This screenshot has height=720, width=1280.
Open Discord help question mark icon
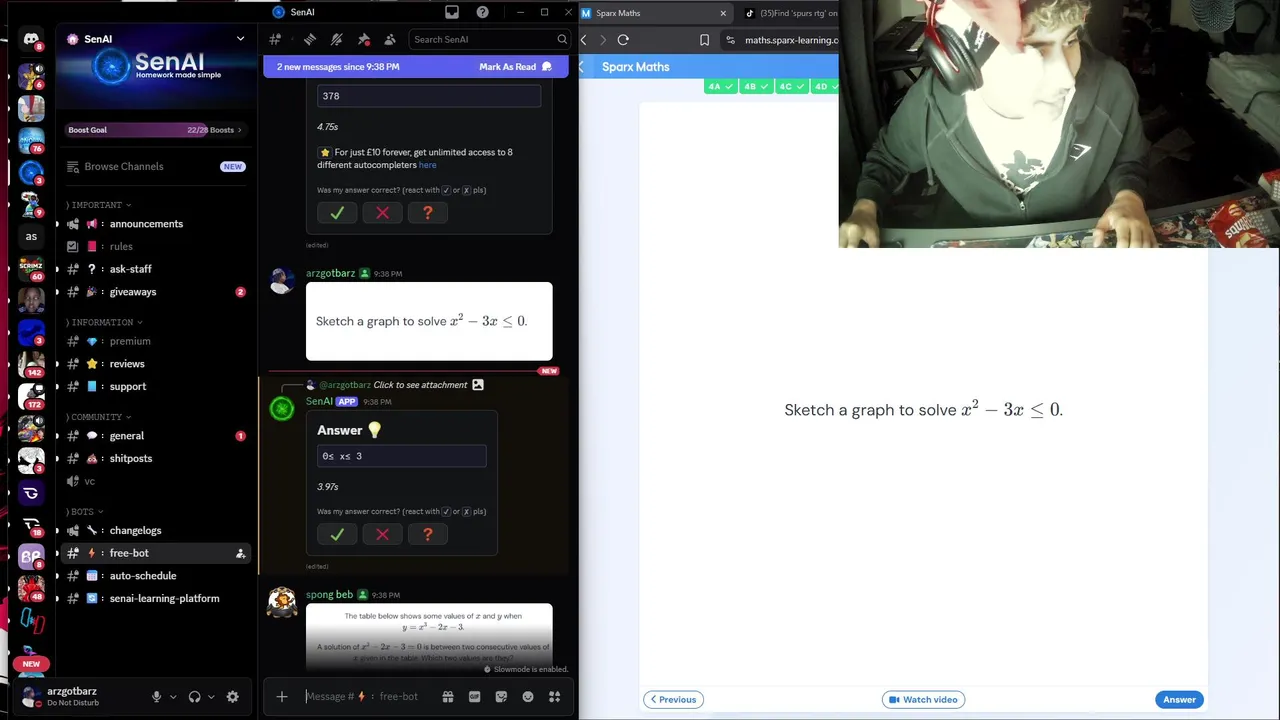point(483,12)
